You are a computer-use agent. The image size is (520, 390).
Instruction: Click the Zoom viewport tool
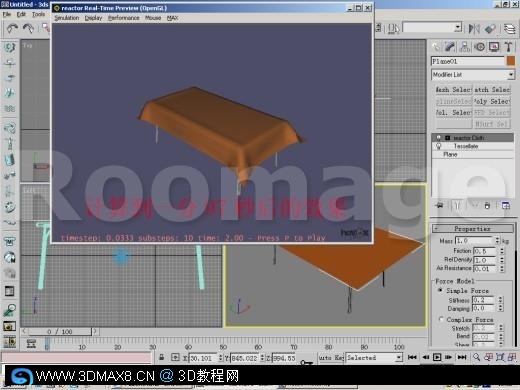(477, 357)
